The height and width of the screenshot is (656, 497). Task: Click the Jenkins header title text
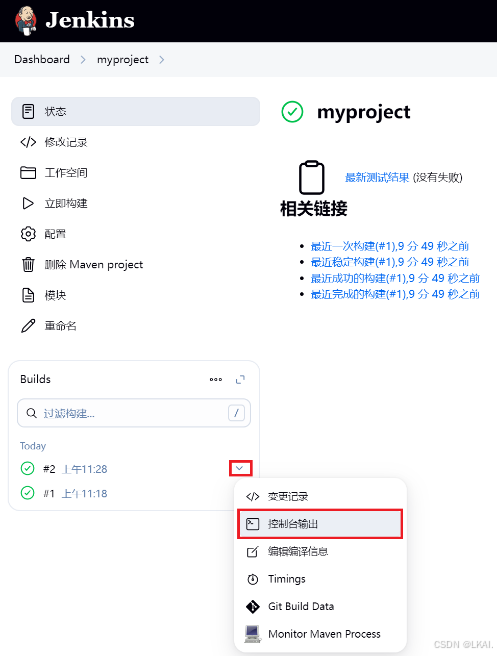click(x=90, y=20)
